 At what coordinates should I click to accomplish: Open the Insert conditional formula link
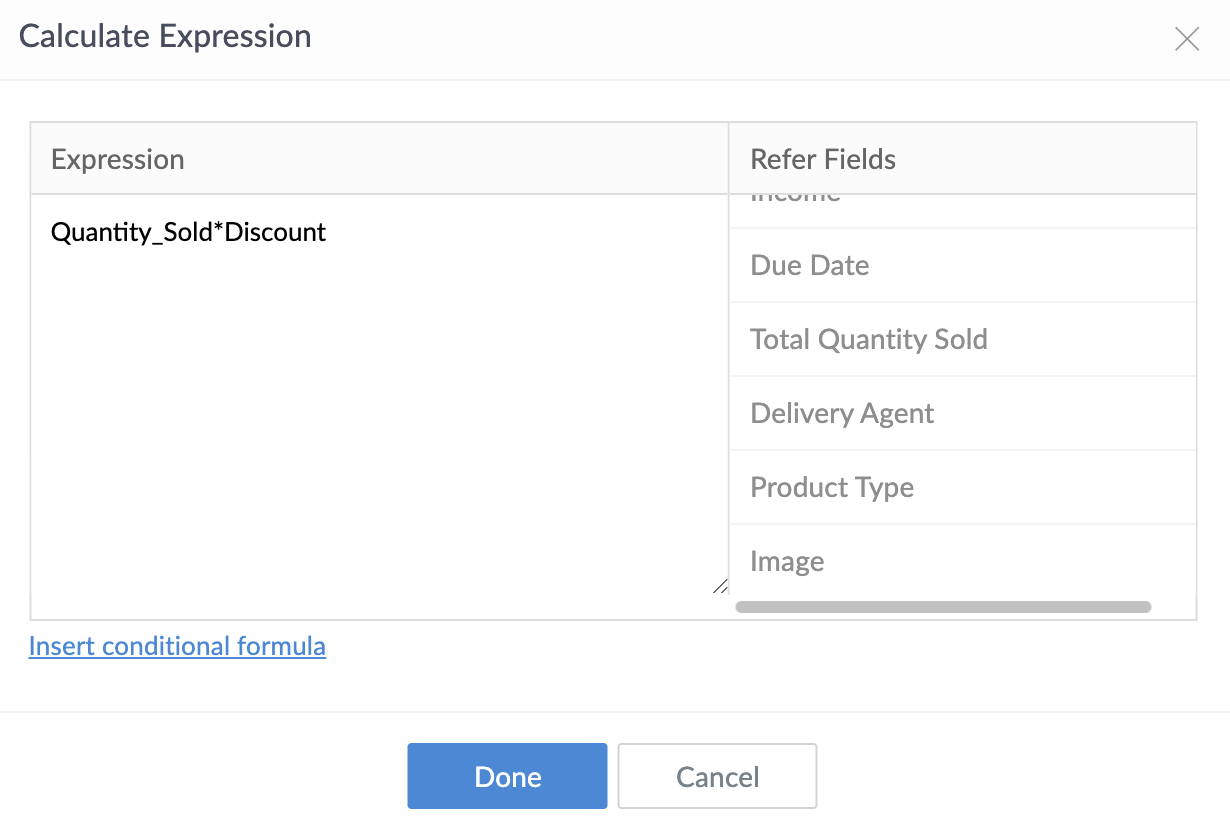pyautogui.click(x=177, y=646)
